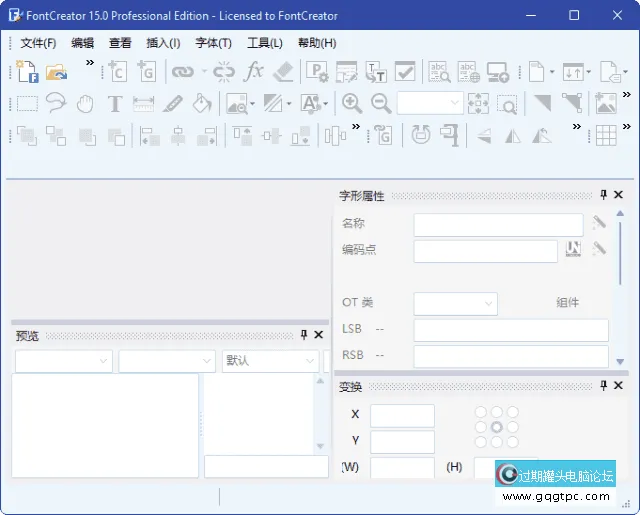Click the validation checkmark icon
This screenshot has width=640, height=515.
point(405,72)
